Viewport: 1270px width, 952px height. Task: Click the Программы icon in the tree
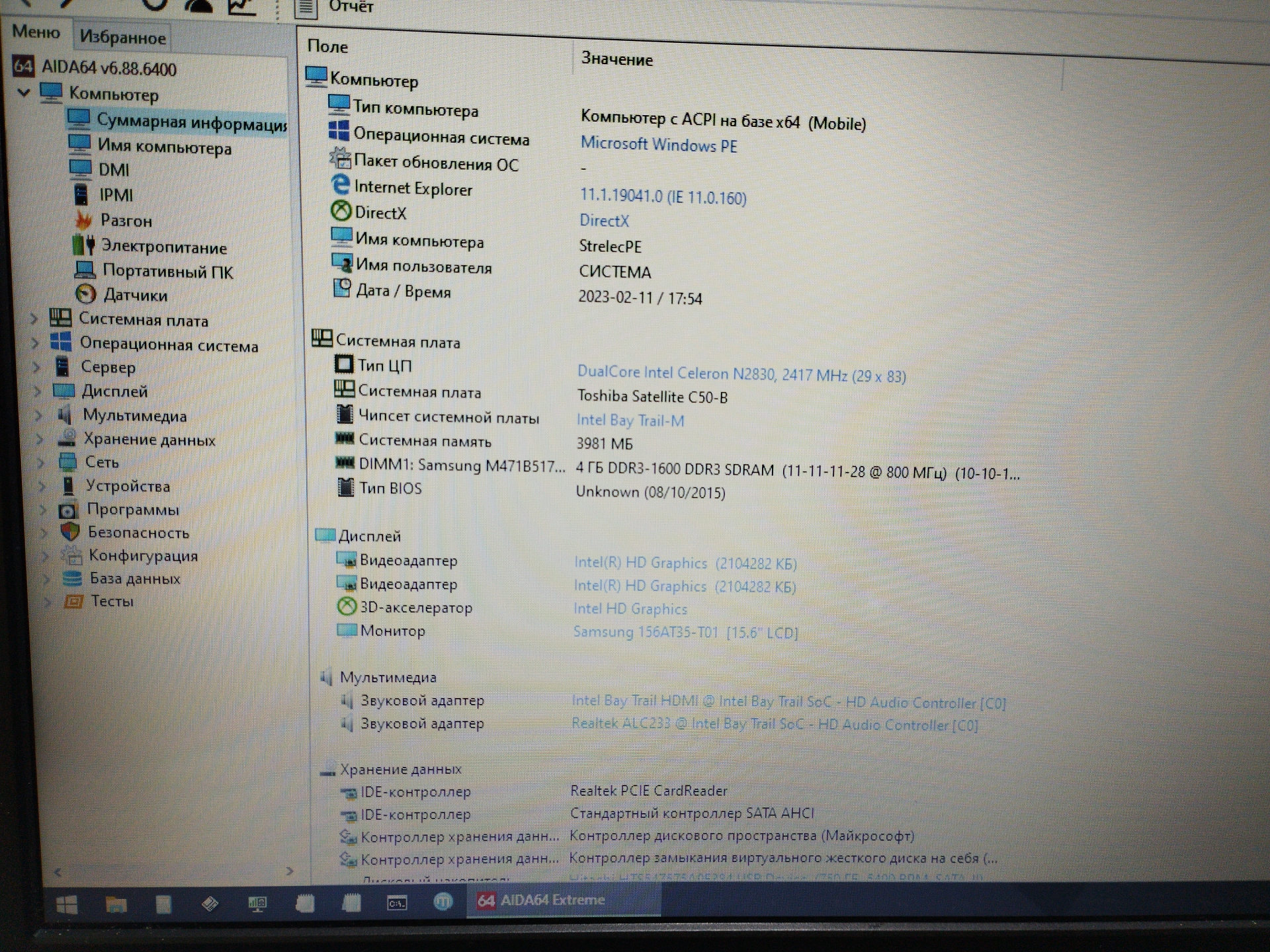(67, 510)
